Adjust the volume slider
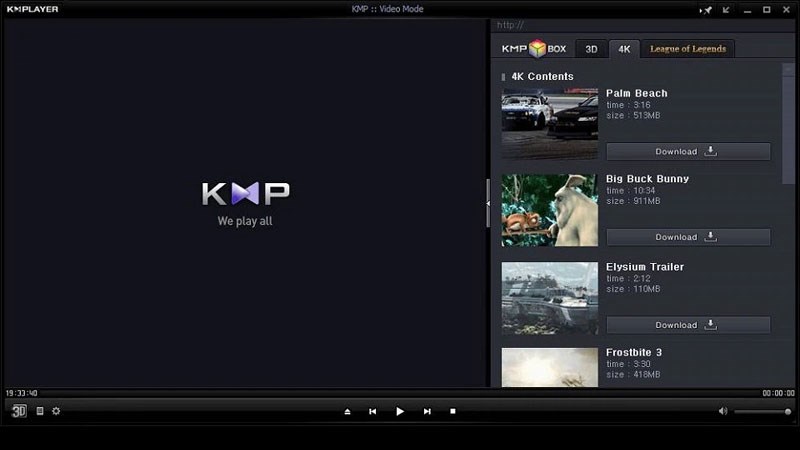800x450 pixels. point(763,412)
